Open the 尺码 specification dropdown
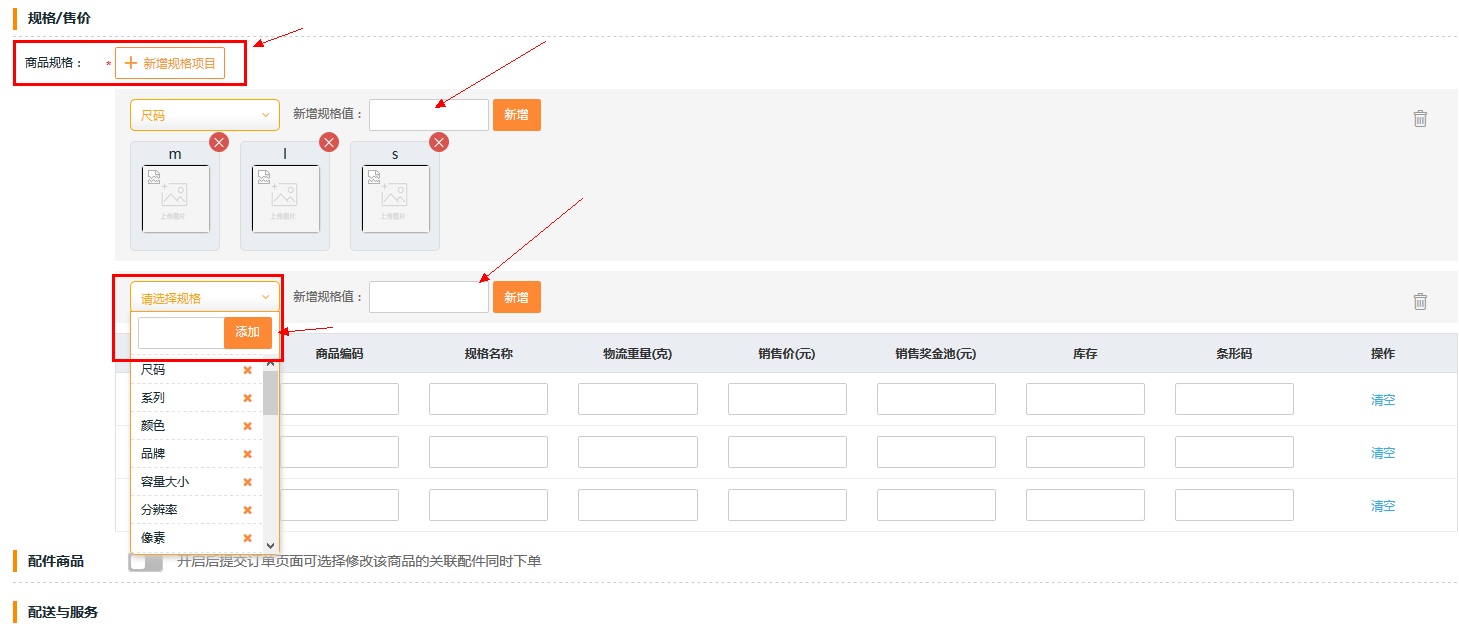The height and width of the screenshot is (626, 1459). tap(204, 115)
